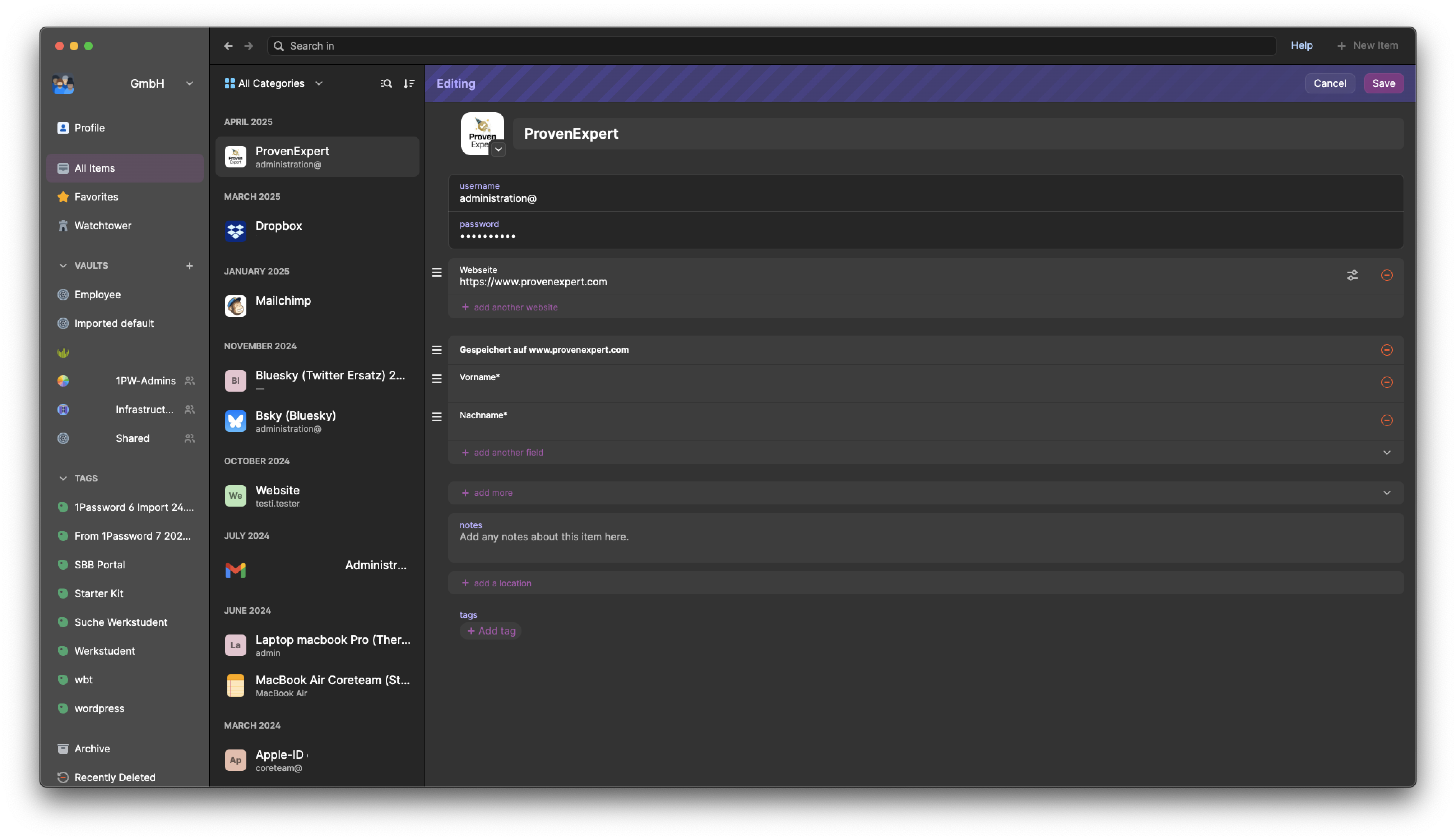Open the ProvenExpert icon picker dropdown
The width and height of the screenshot is (1456, 840).
(x=498, y=149)
